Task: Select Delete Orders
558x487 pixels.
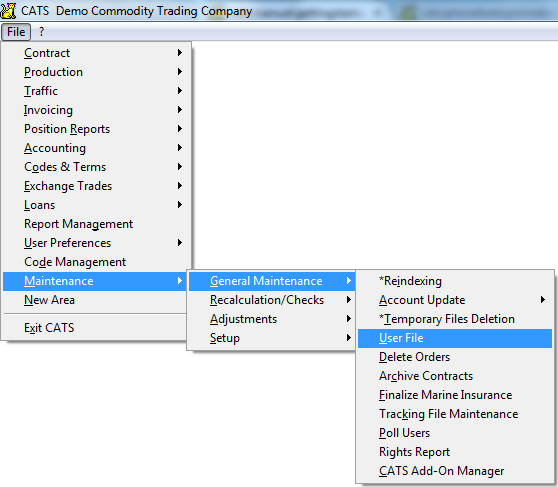Action: 455,357
